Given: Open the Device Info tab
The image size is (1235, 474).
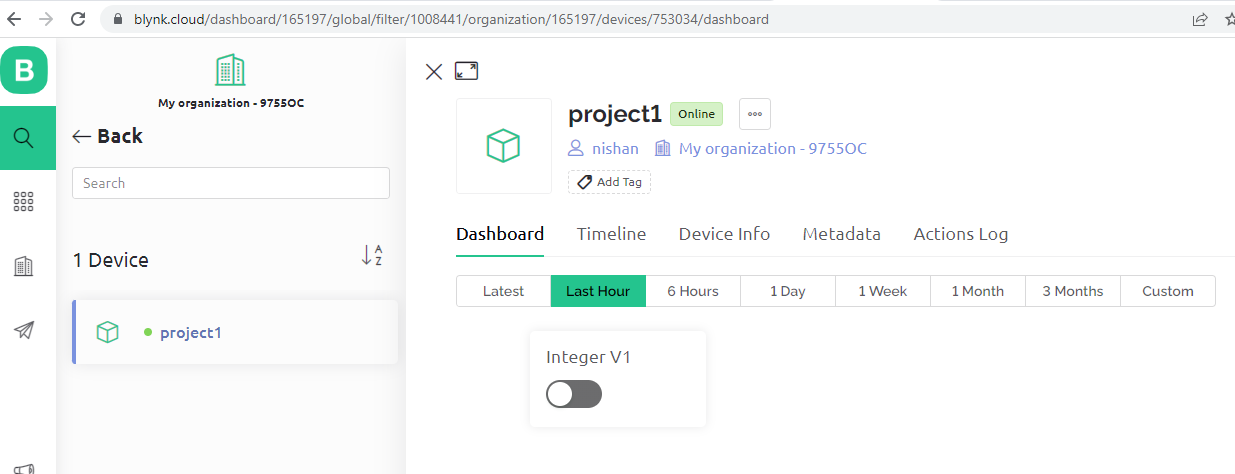Looking at the screenshot, I should (724, 234).
